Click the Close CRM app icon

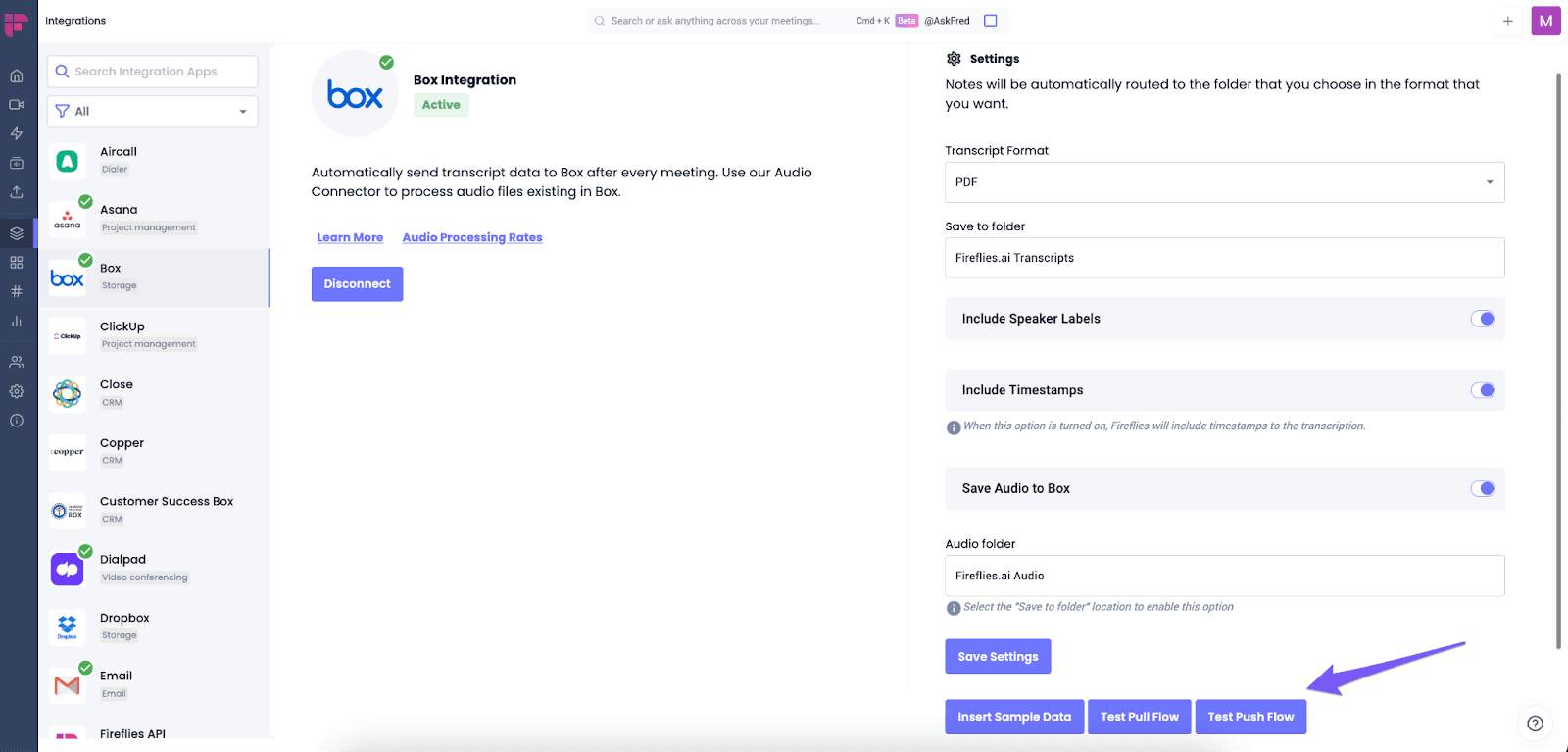[x=67, y=394]
